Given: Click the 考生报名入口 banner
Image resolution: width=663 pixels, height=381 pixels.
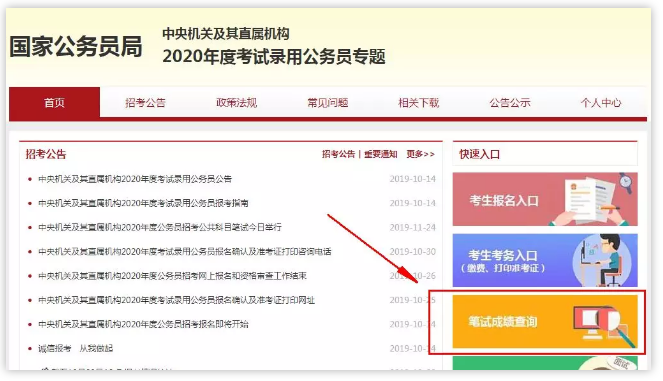Looking at the screenshot, I should point(545,199).
